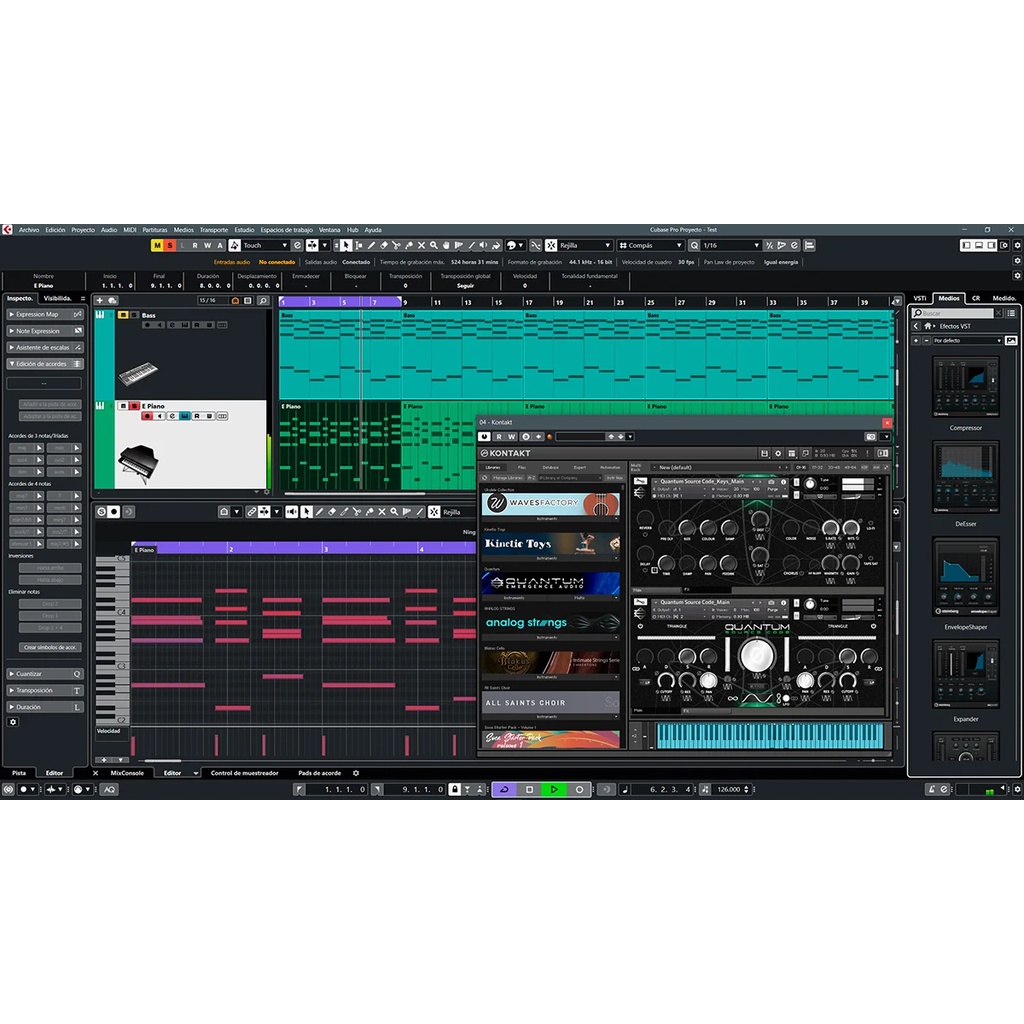Open the Transporte menu
This screenshot has height=1024, width=1024.
coord(214,230)
